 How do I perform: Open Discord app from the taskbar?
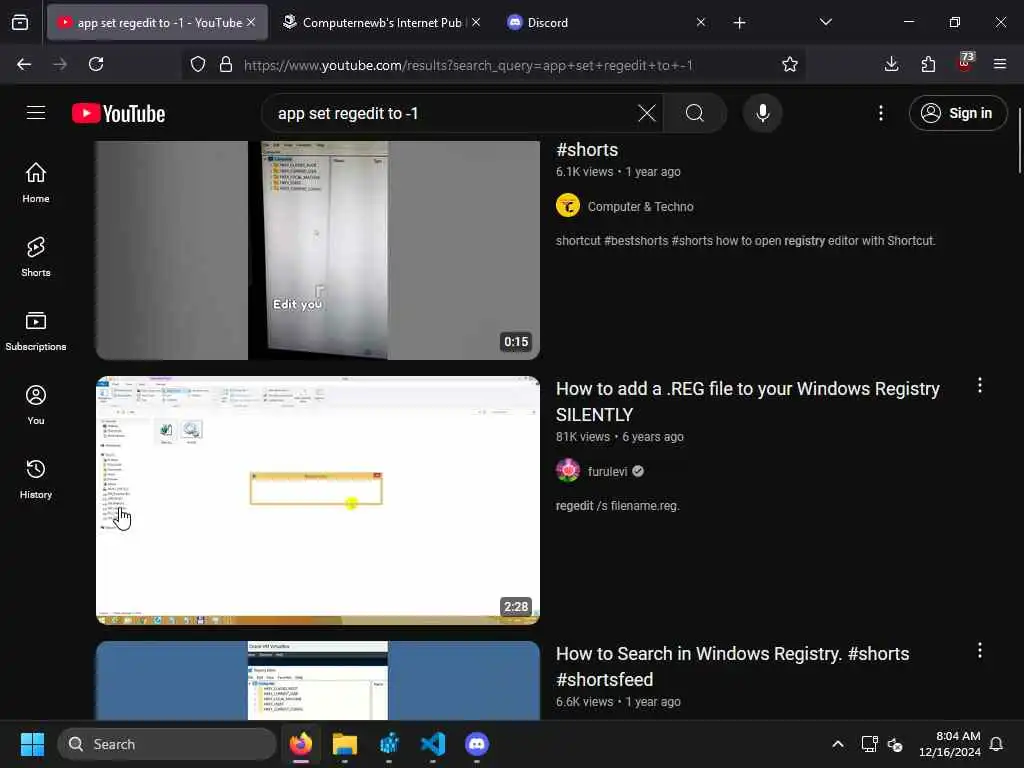click(x=476, y=744)
